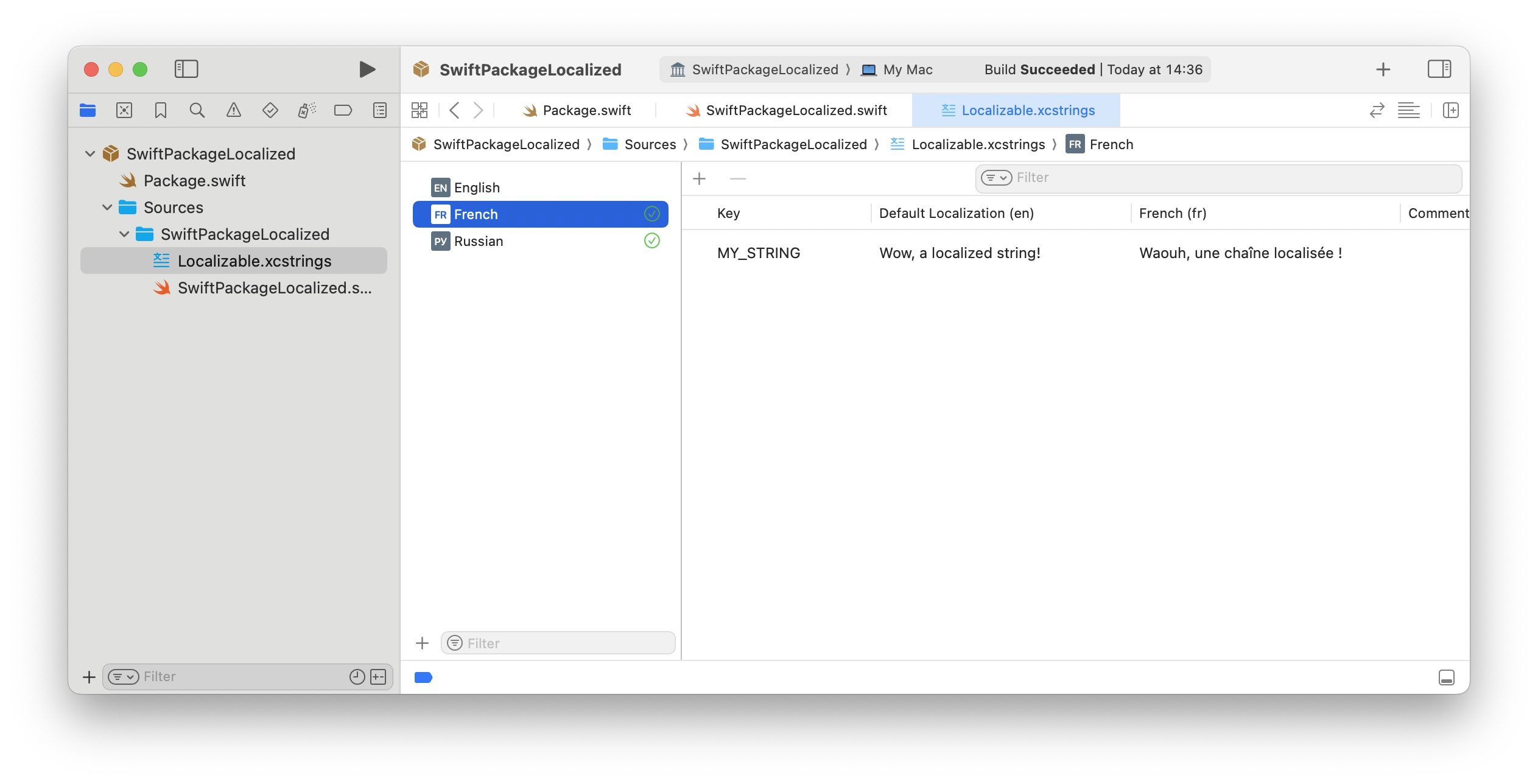Collapse the SwiftPackageLocalized root package
Screen dimensions: 1538x784
[x=90, y=153]
